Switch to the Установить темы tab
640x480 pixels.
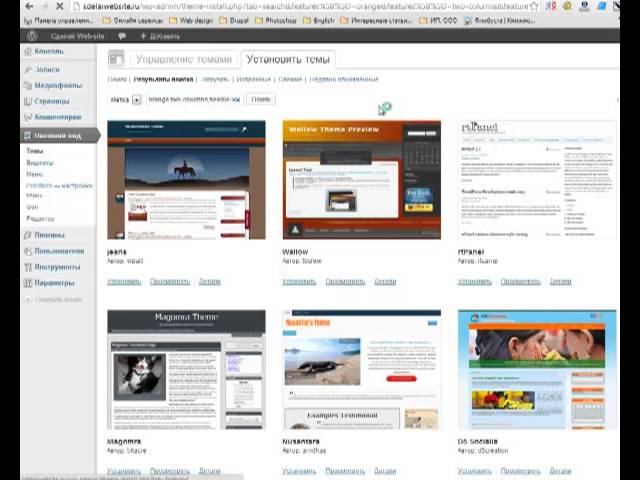288,59
